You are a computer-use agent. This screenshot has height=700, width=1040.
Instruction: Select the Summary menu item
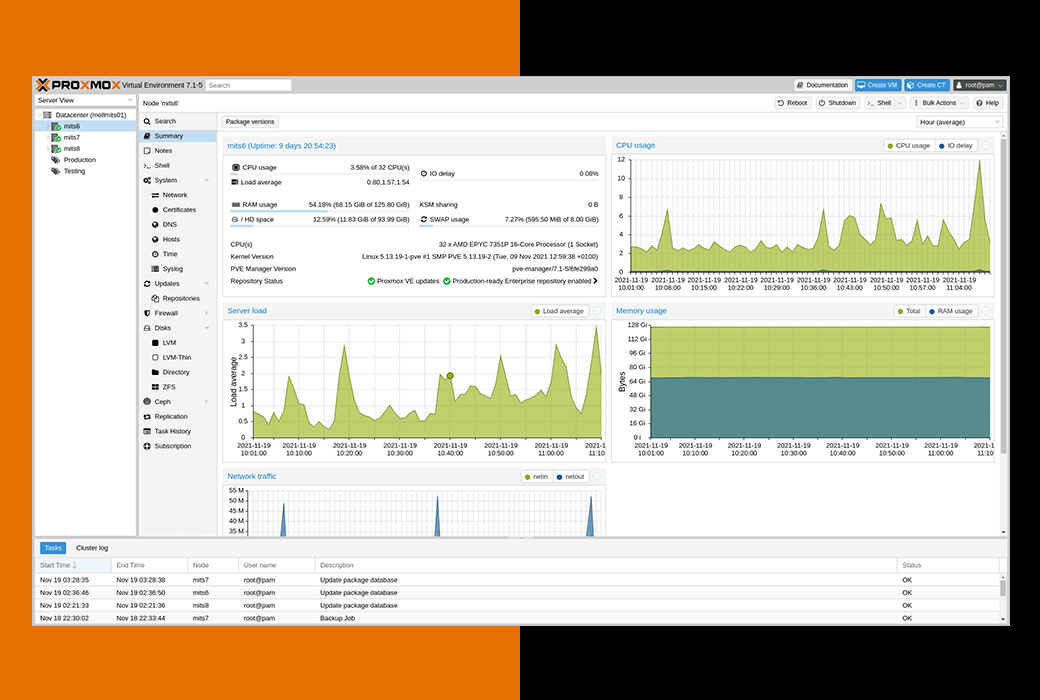tap(178, 136)
